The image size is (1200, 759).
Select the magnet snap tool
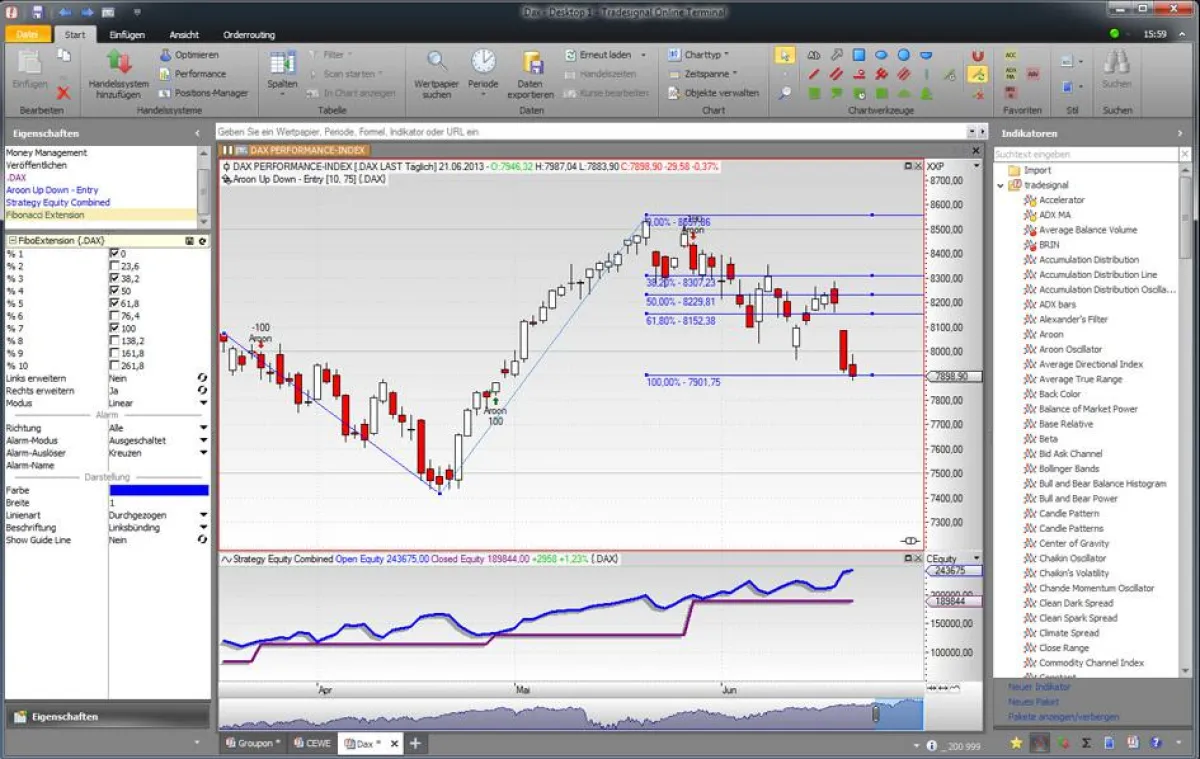click(977, 56)
